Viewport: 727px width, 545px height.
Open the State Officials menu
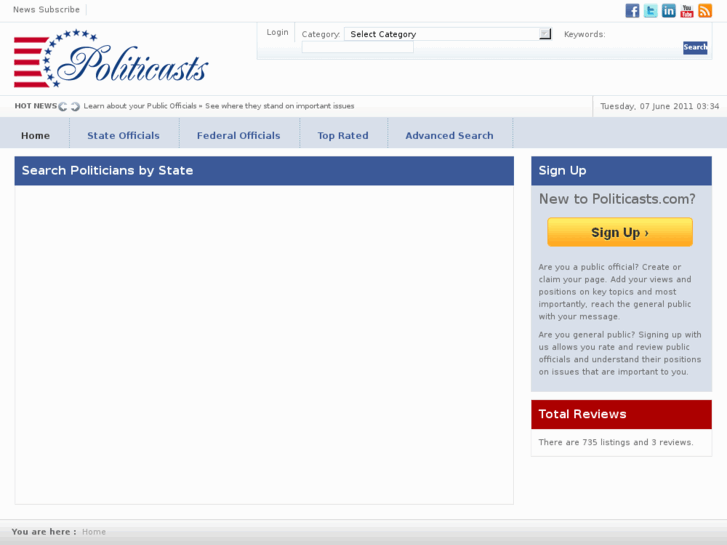pyautogui.click(x=123, y=135)
